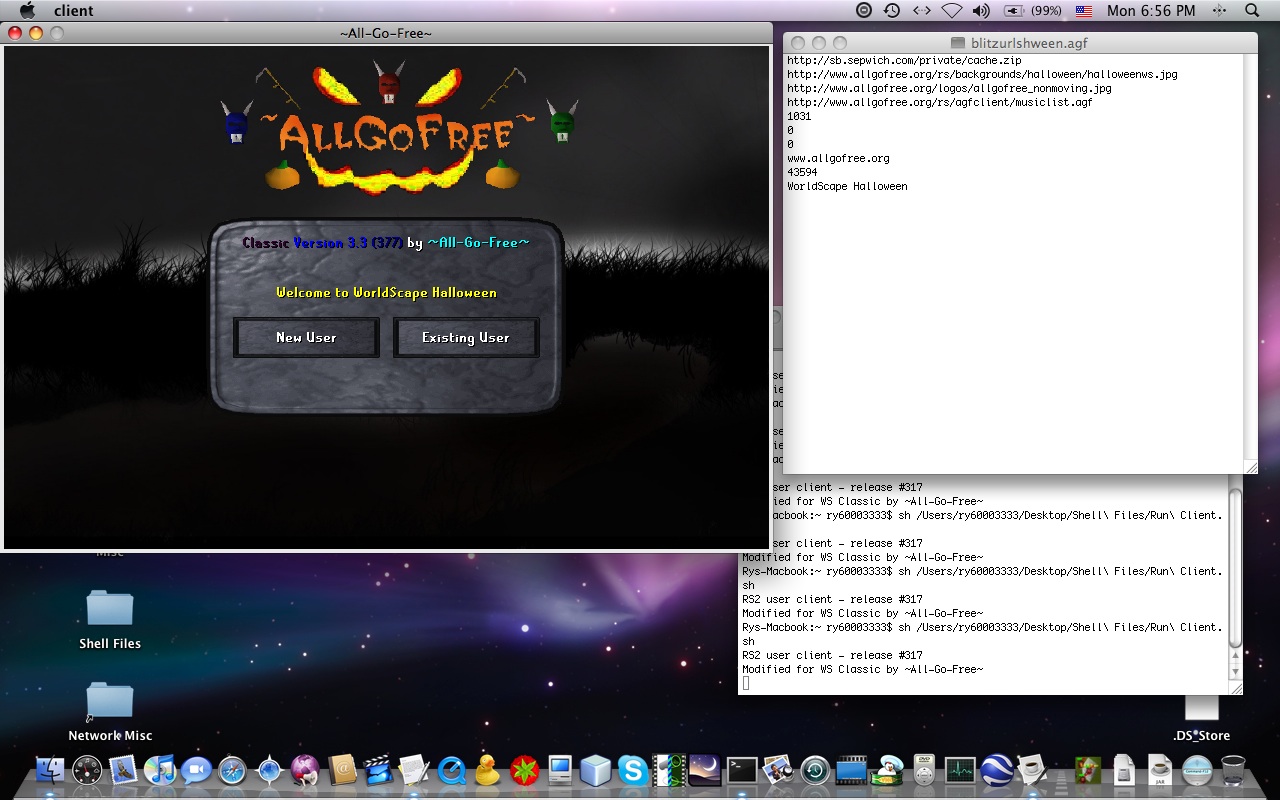Image resolution: width=1280 pixels, height=800 pixels.
Task: Open the US flag input menu
Action: 1084,11
